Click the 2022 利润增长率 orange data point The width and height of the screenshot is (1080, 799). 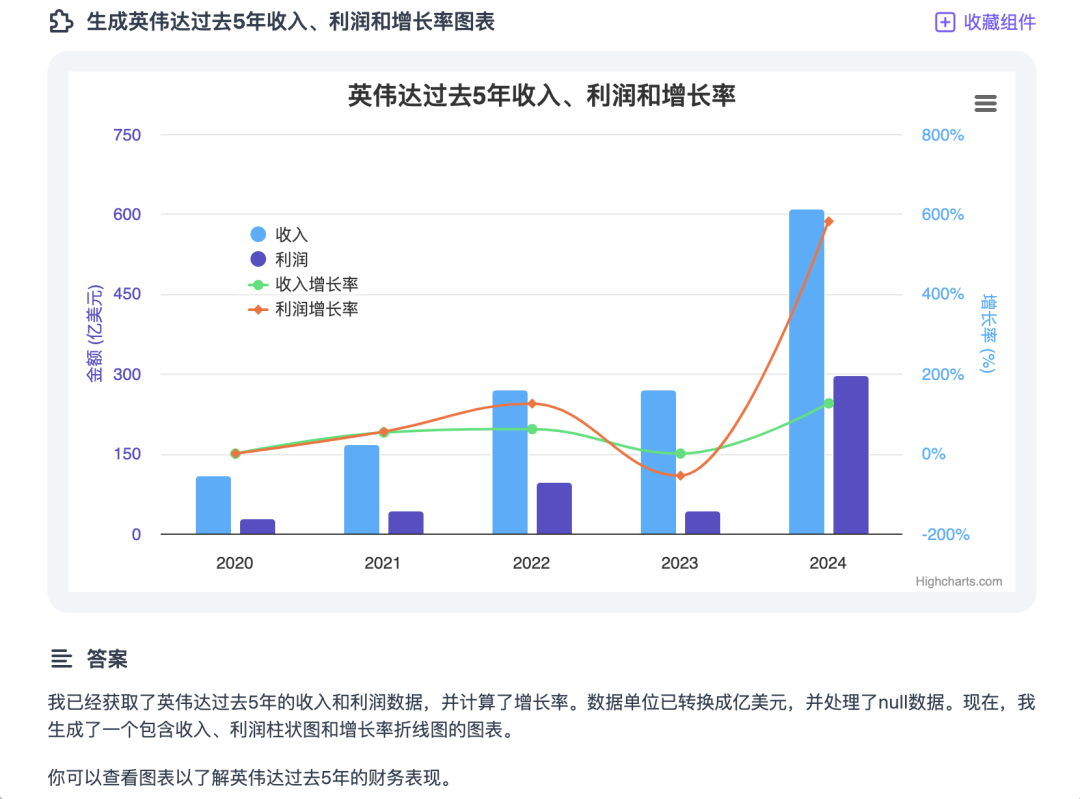pos(532,404)
